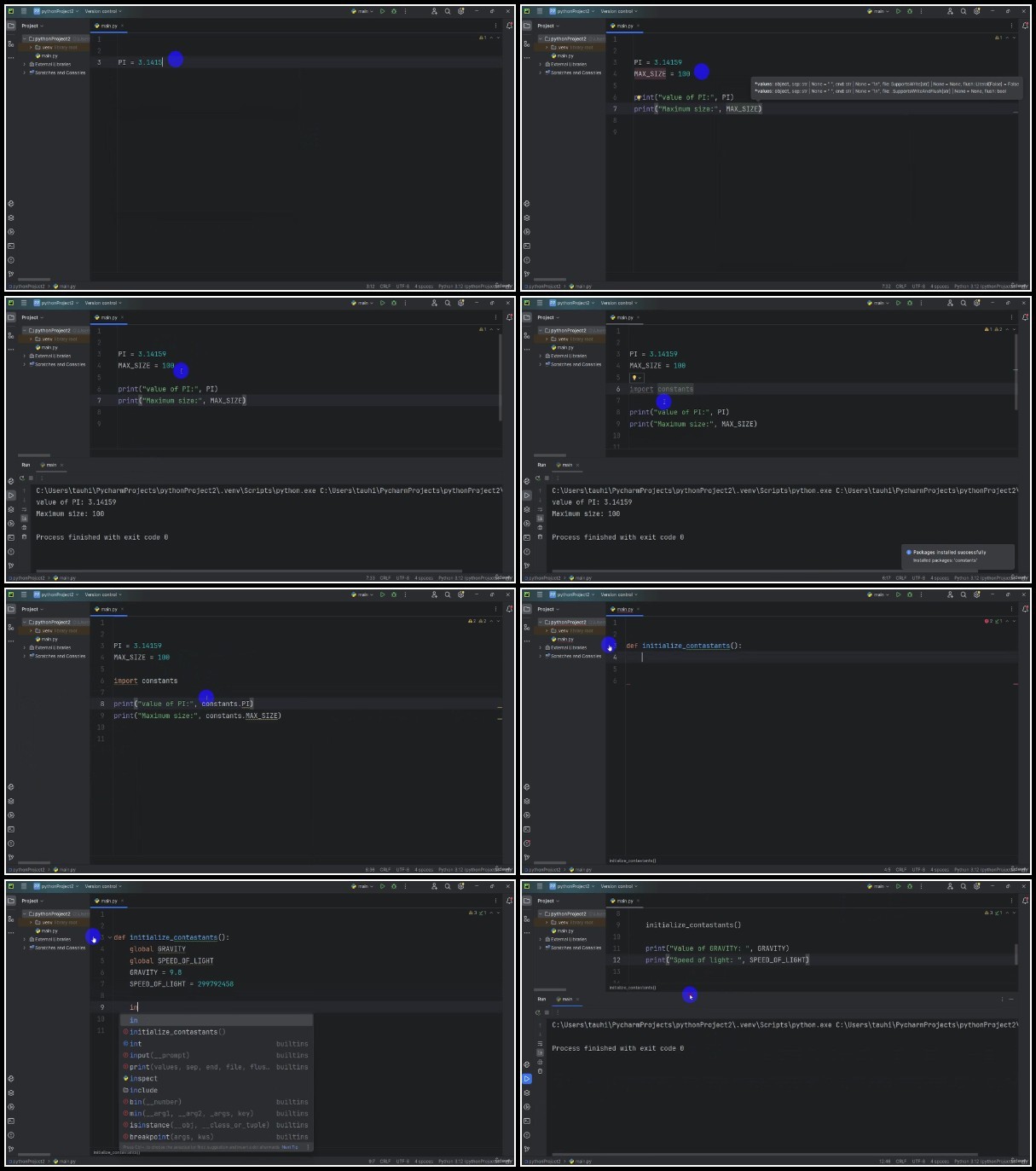Toggle Project tool window folder icon, PI = 3.1415 screenshot
1036x1171 pixels.
tap(11, 26)
